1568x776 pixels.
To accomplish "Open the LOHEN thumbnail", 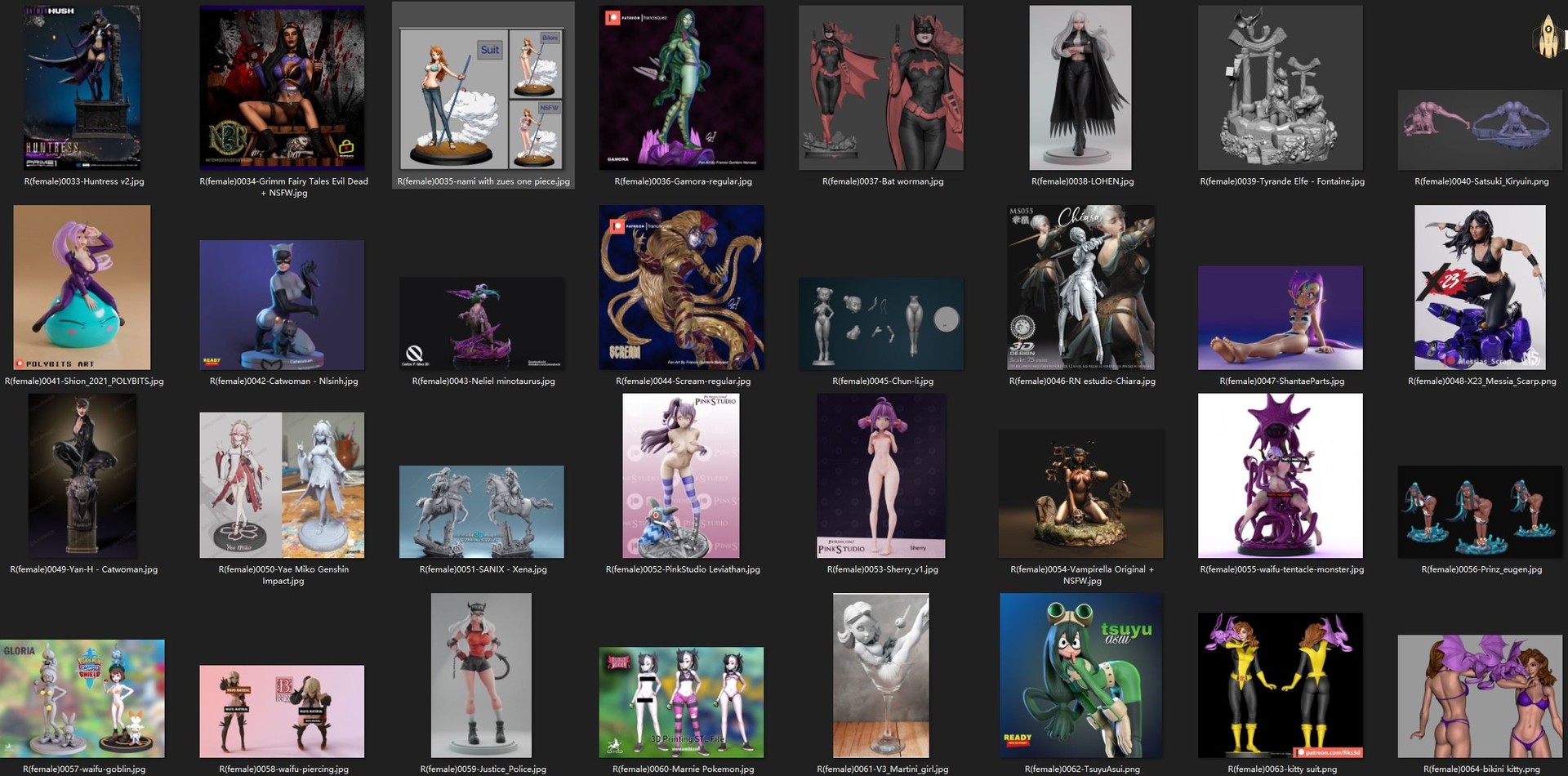I will [1080, 87].
